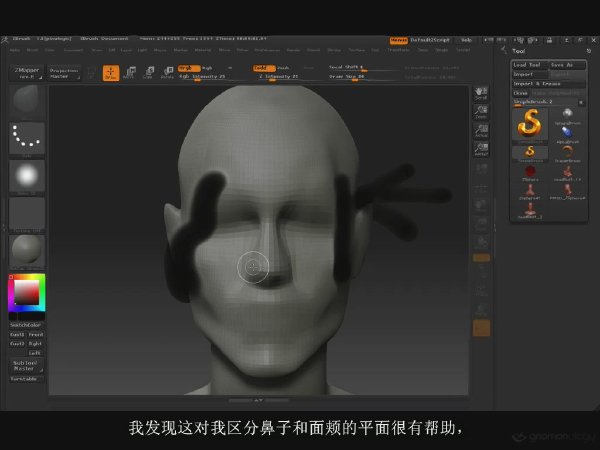Click the DefaultZScript button
600x450 pixels.
pyautogui.click(x=430, y=40)
